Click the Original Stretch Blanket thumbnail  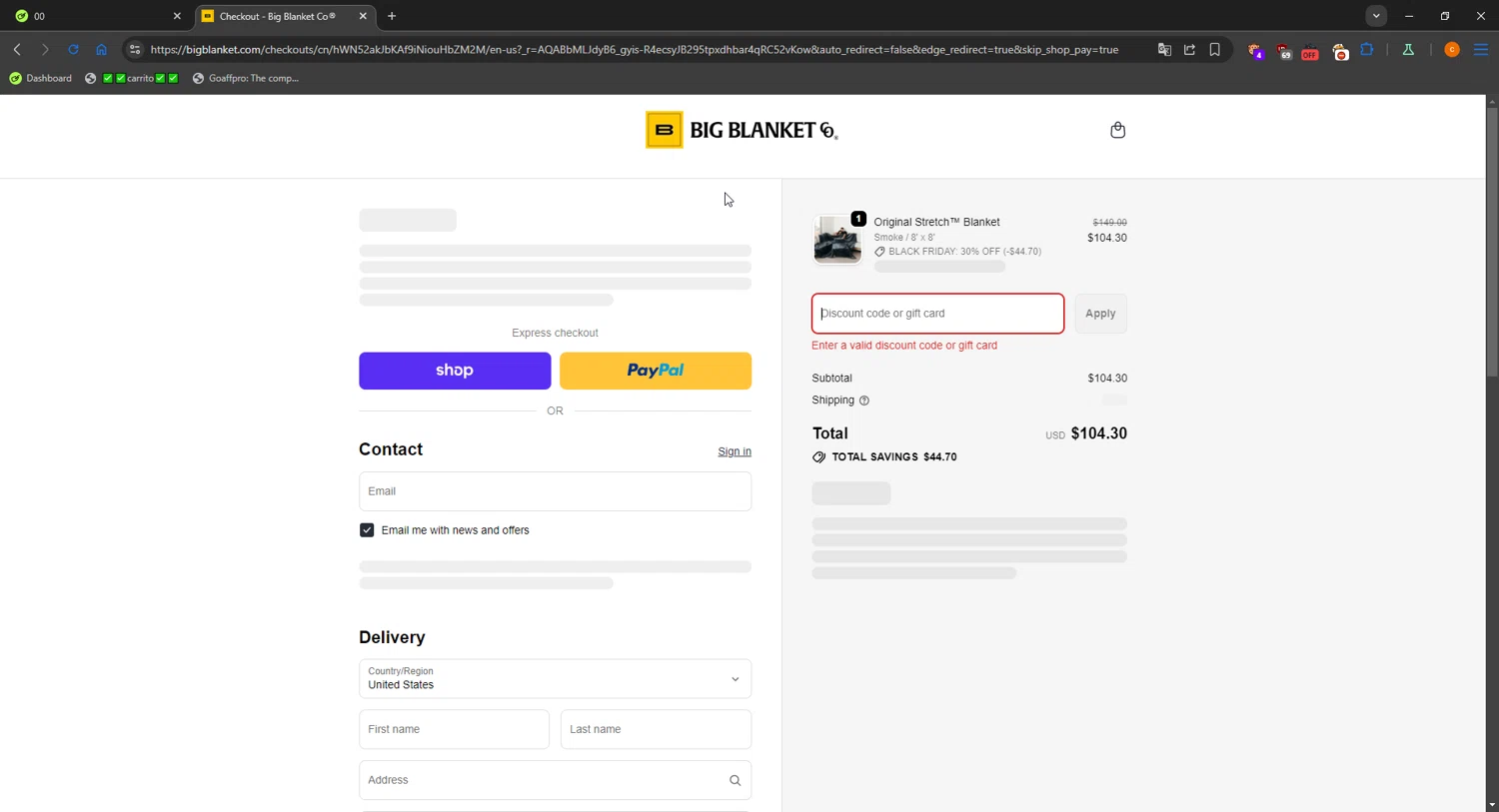click(x=837, y=240)
